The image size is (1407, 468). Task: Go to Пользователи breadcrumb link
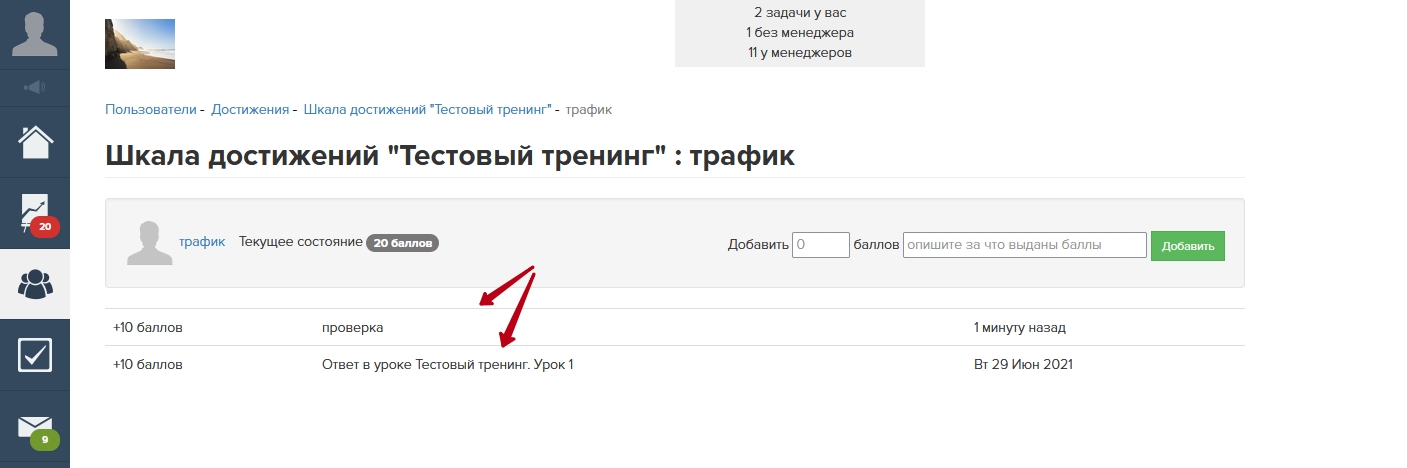pyautogui.click(x=151, y=109)
